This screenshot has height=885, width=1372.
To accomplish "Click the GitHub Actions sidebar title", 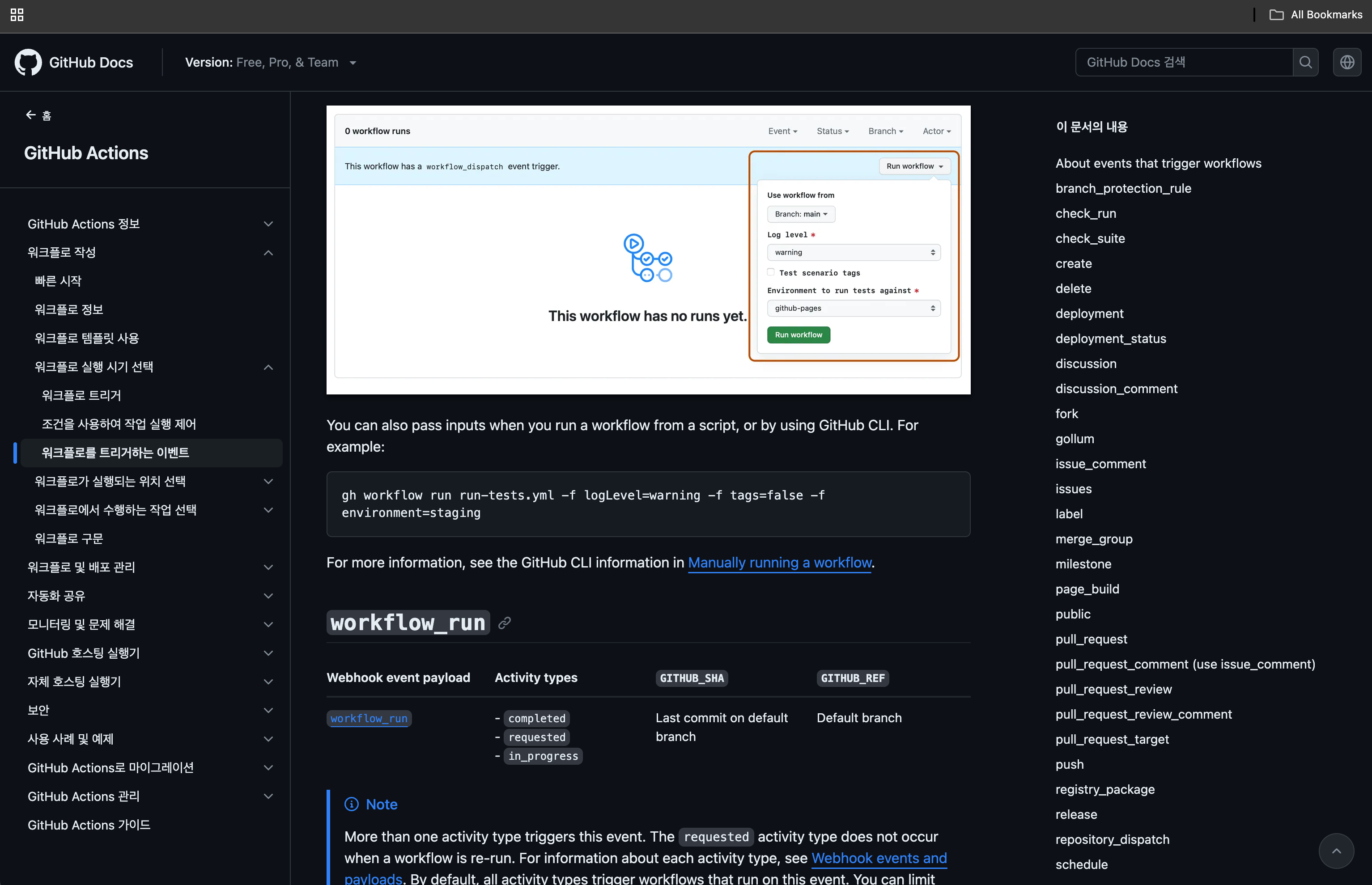I will click(x=86, y=153).
